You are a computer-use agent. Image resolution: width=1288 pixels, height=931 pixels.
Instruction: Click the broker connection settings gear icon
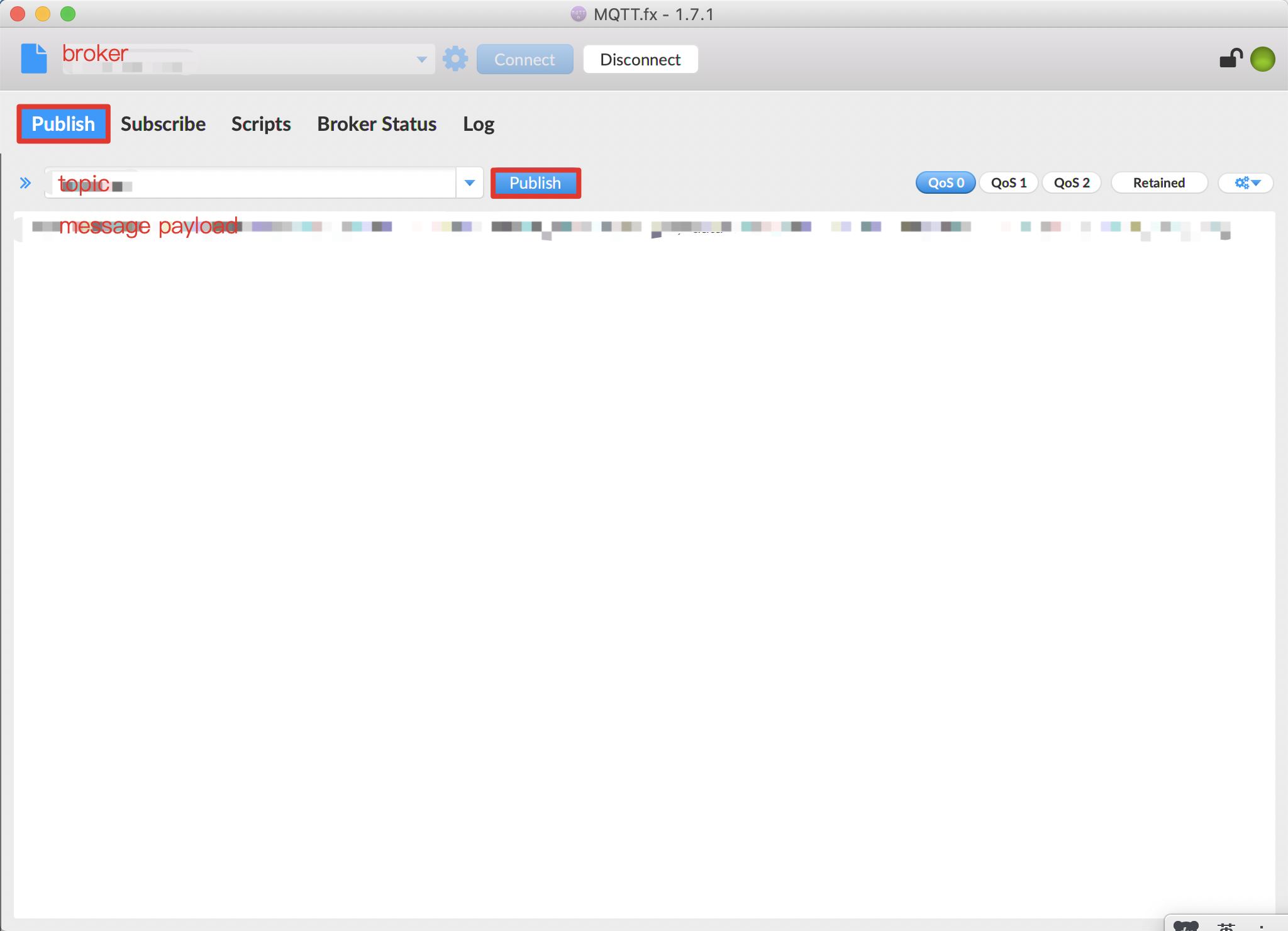455,58
